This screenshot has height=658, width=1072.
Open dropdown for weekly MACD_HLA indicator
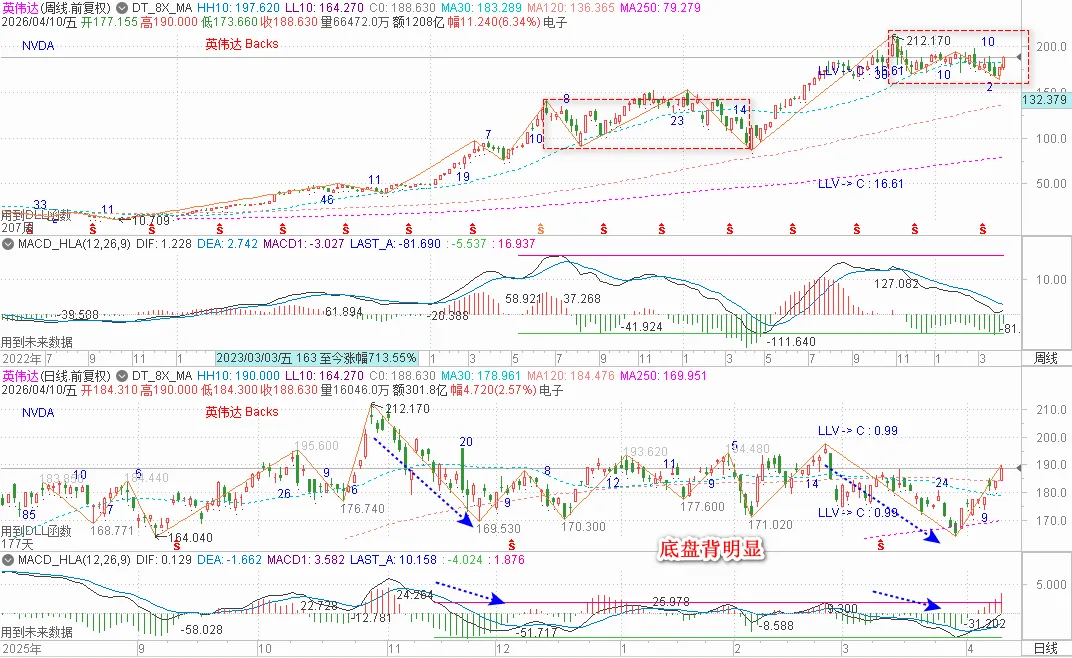[x=8, y=244]
